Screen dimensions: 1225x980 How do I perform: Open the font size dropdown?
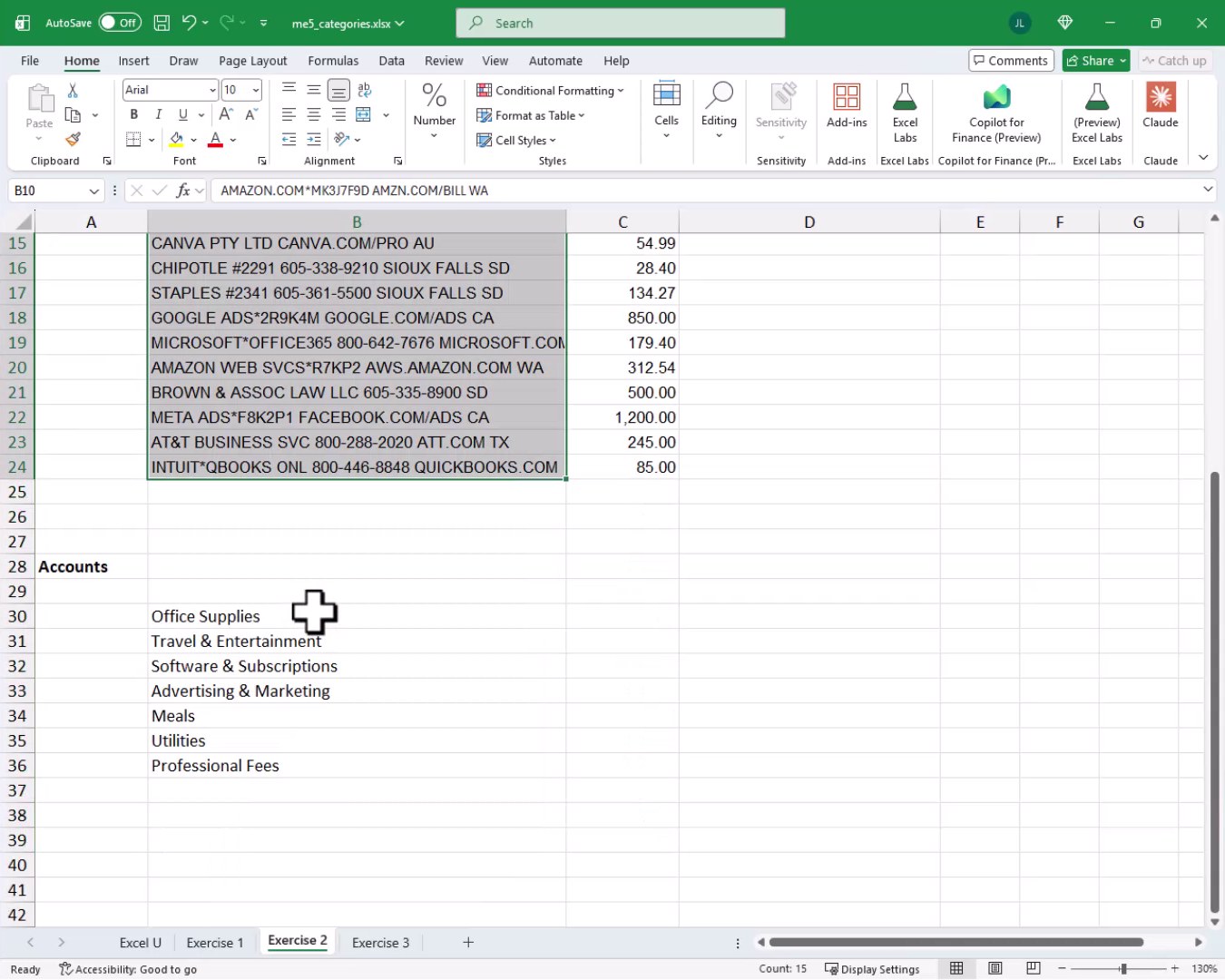(256, 90)
